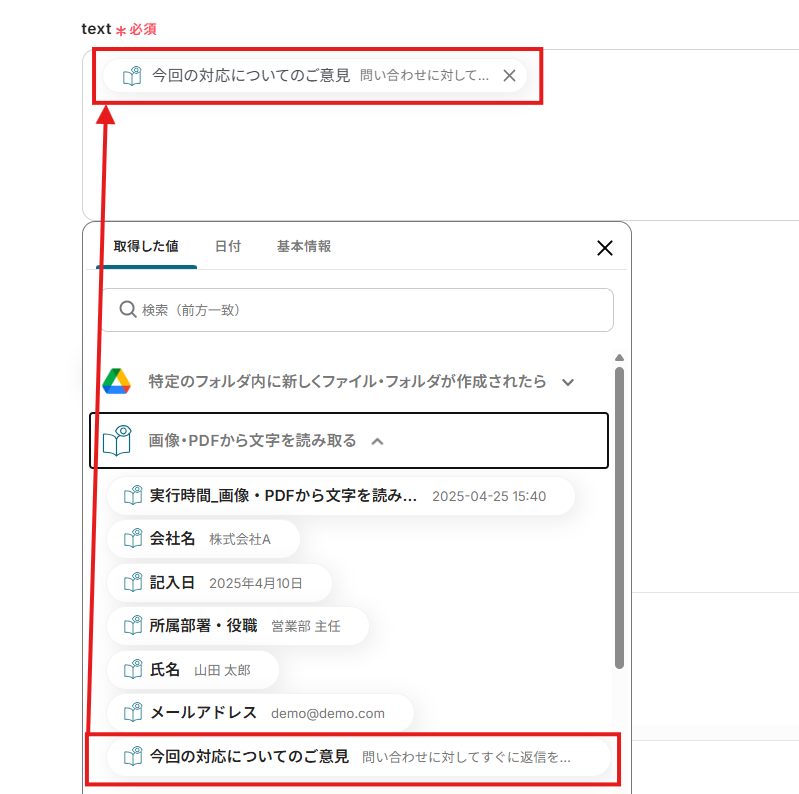Click the magnifier search icon

coord(127,310)
